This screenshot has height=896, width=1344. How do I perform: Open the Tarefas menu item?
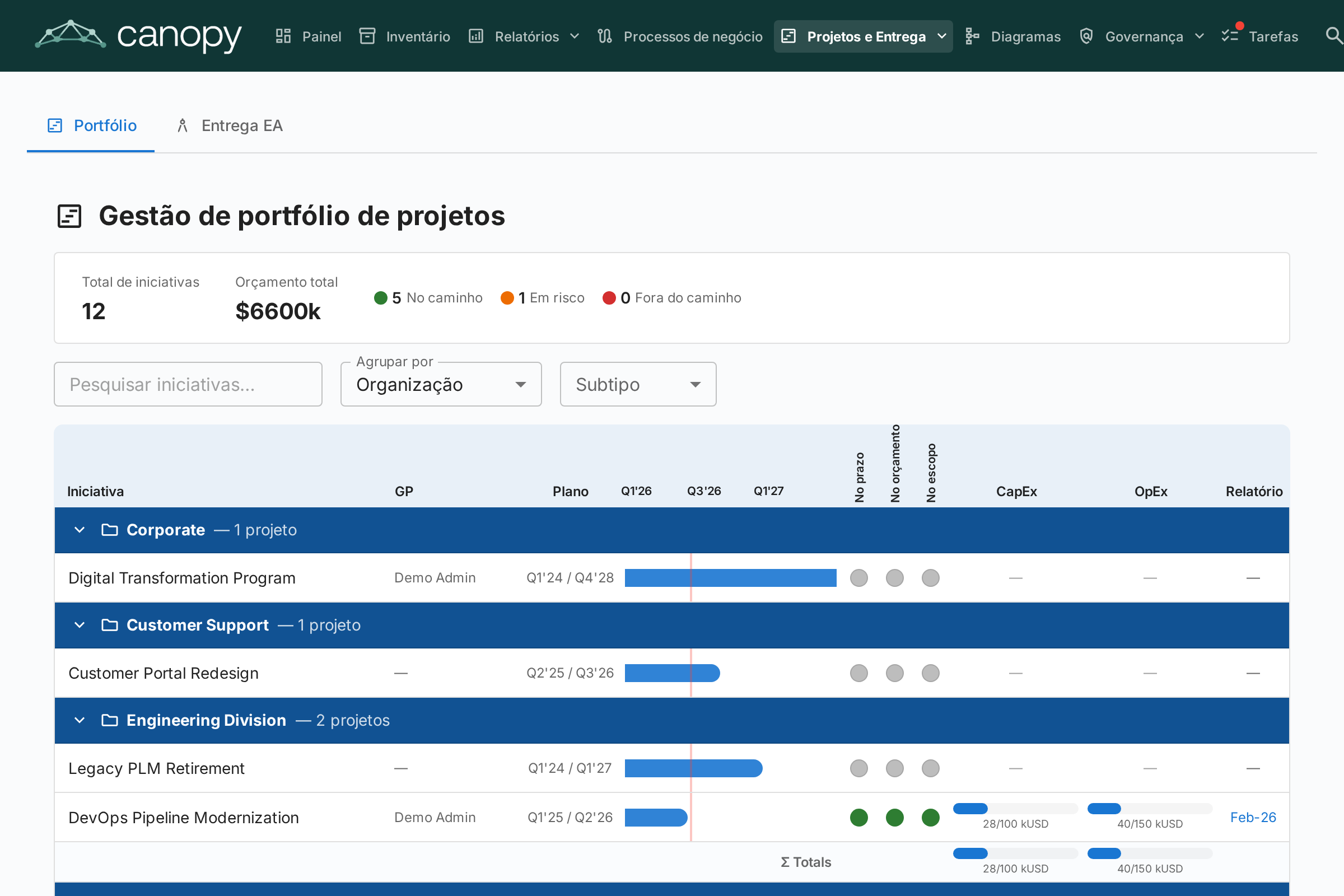[1260, 36]
